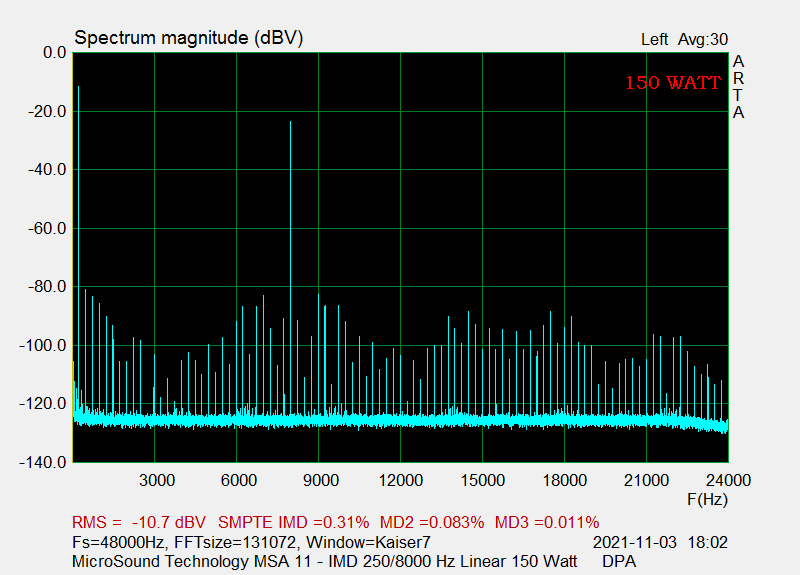Click the '-40.0' y-axis value
This screenshot has width=800, height=575.
tap(47, 169)
